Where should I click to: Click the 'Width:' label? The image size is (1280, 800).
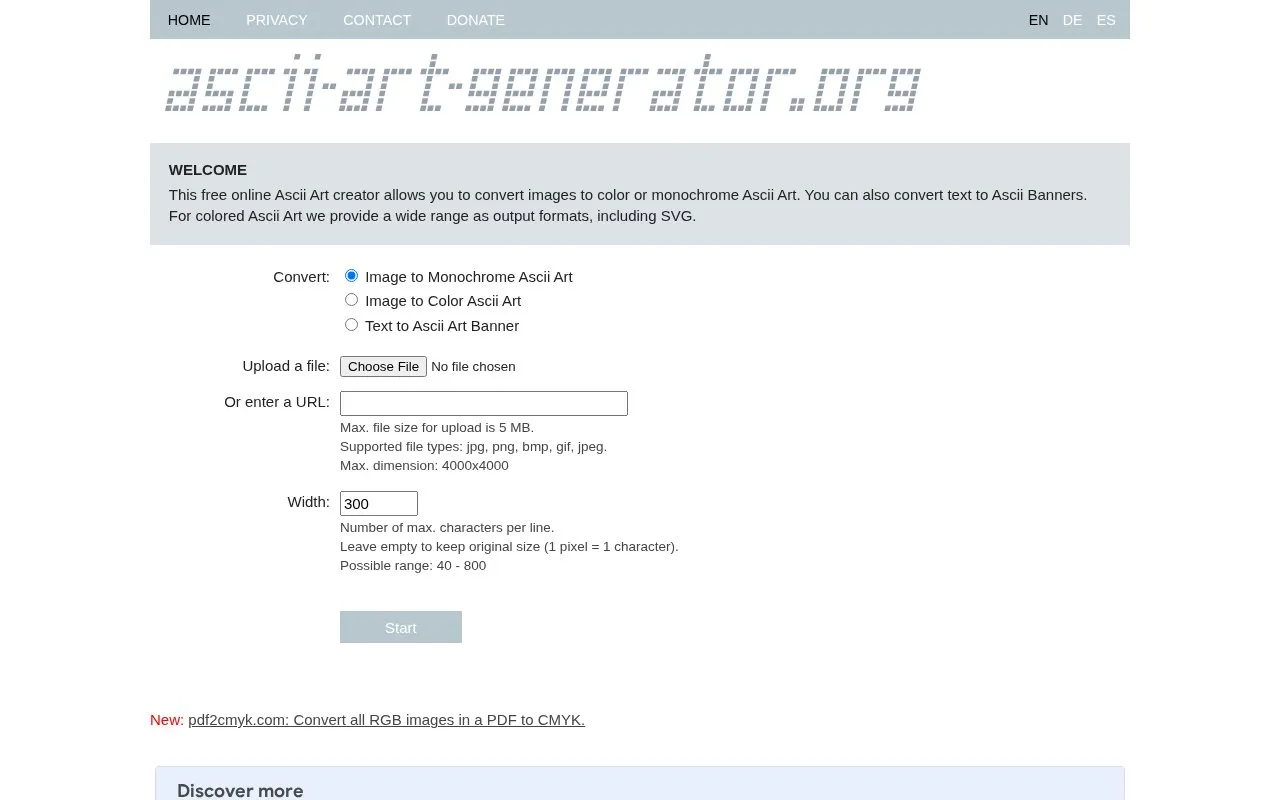[x=308, y=502]
